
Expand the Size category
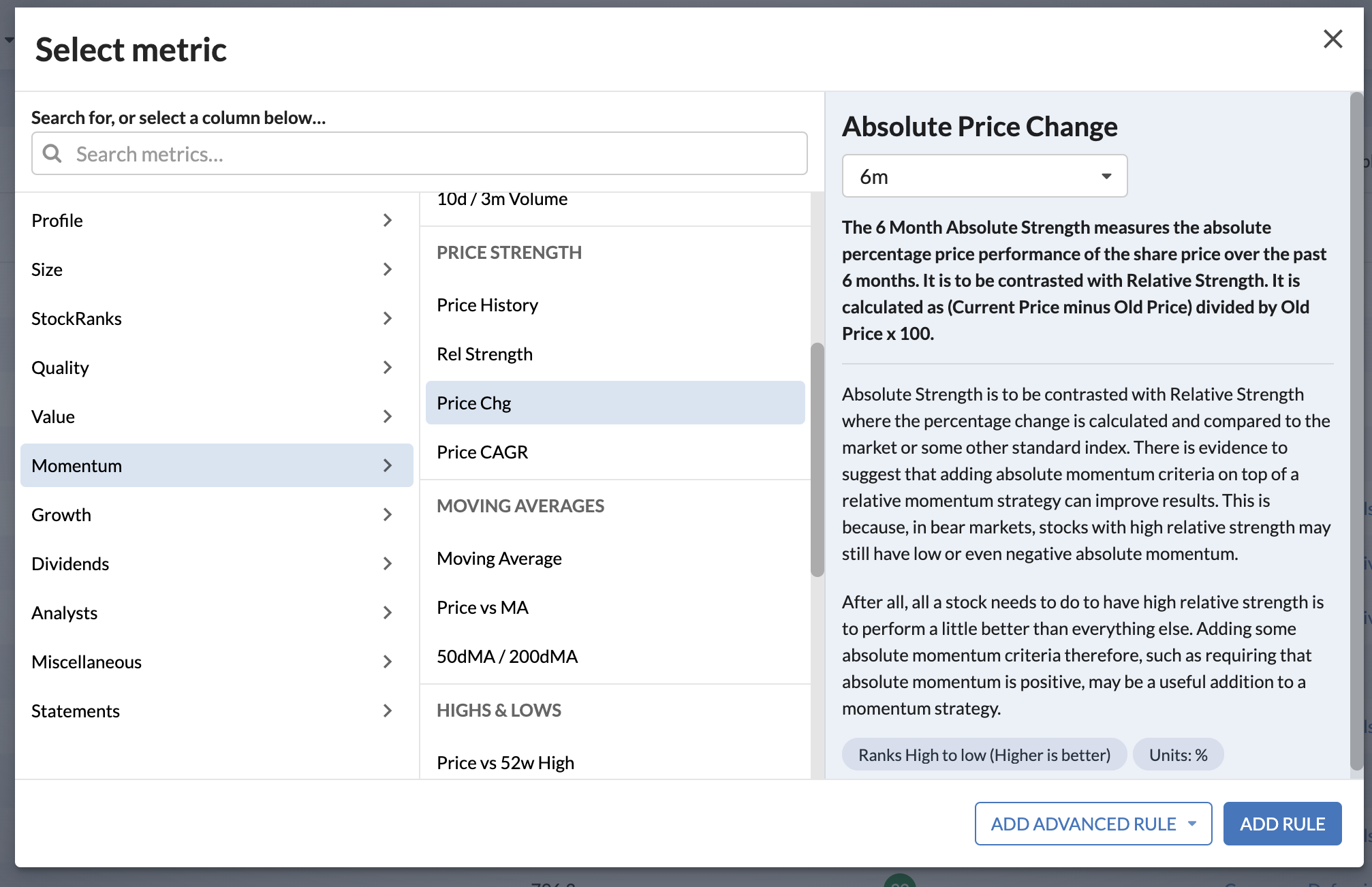tap(217, 269)
